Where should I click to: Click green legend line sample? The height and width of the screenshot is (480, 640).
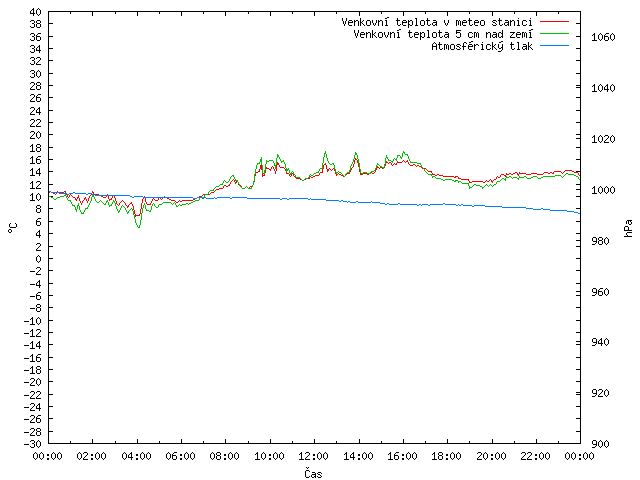(554, 33)
